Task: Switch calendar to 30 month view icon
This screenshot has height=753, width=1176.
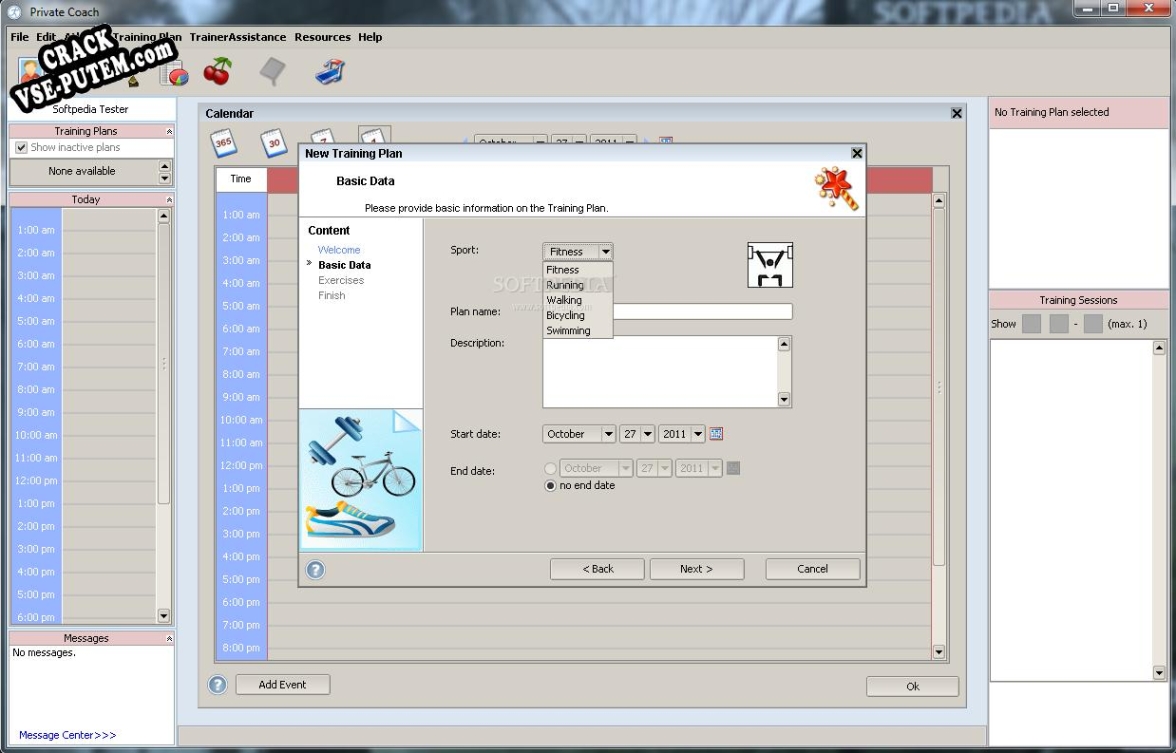Action: (x=274, y=142)
